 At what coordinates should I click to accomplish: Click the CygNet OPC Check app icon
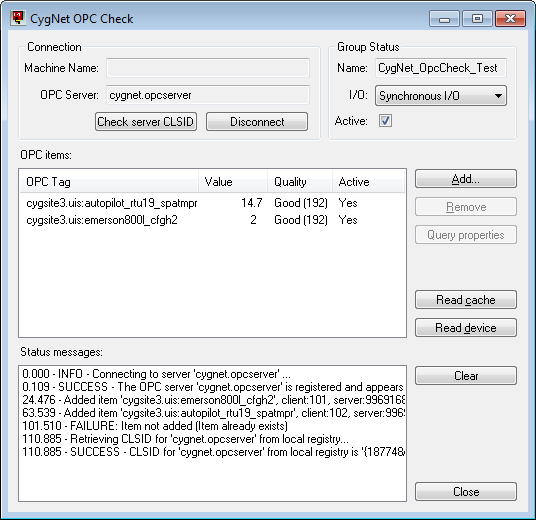(x=18, y=18)
